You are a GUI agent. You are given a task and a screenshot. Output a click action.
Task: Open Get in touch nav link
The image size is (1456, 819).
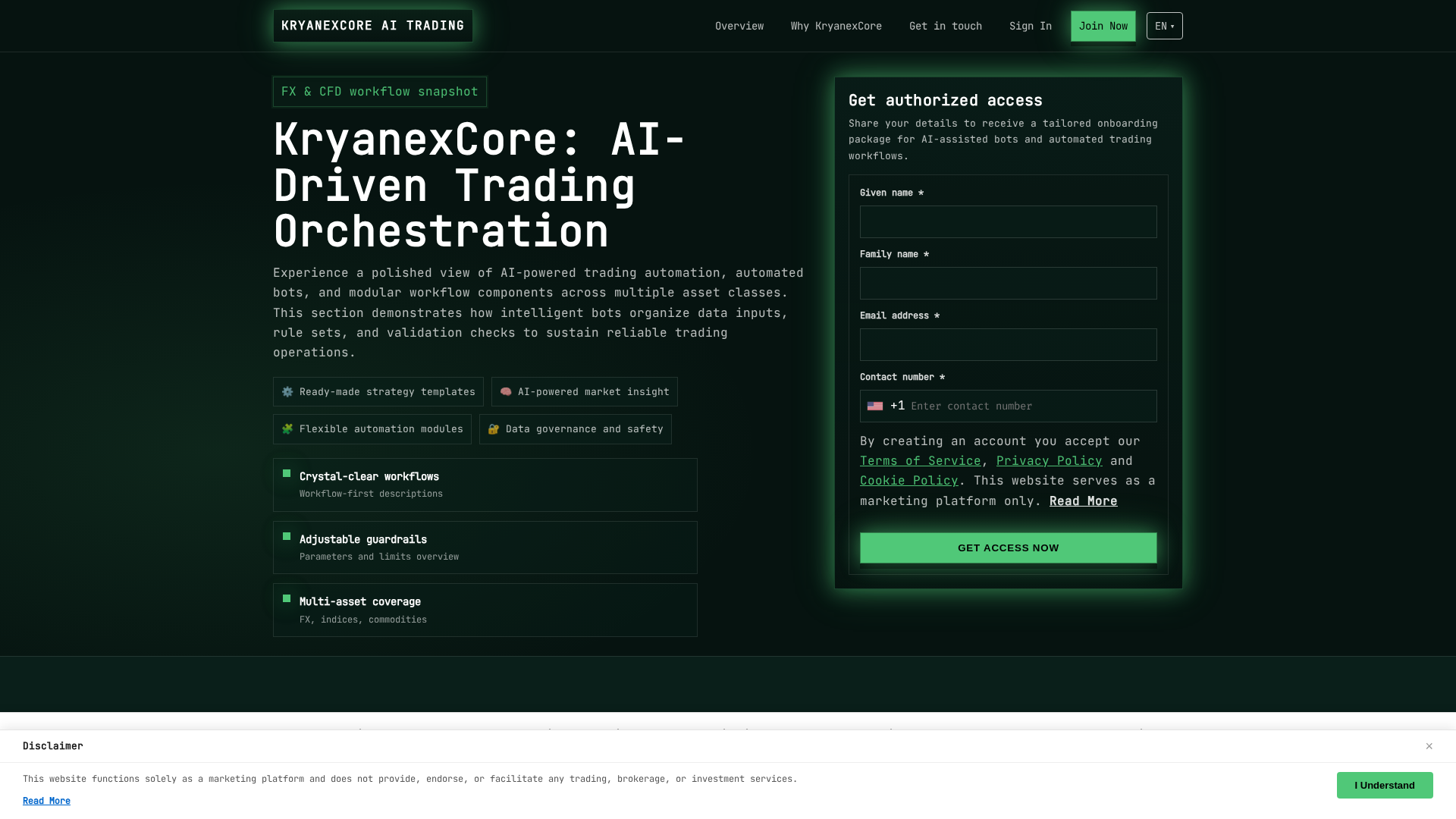click(x=945, y=26)
